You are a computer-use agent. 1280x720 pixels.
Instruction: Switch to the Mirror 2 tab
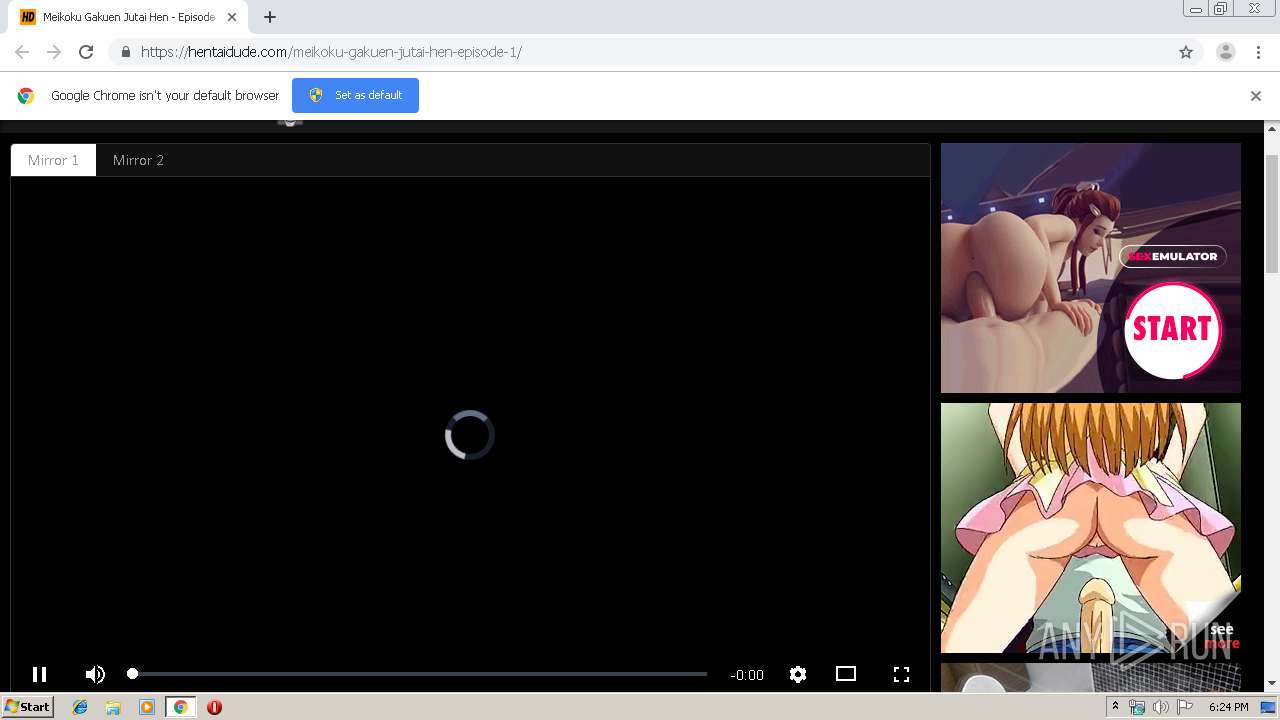pos(138,160)
